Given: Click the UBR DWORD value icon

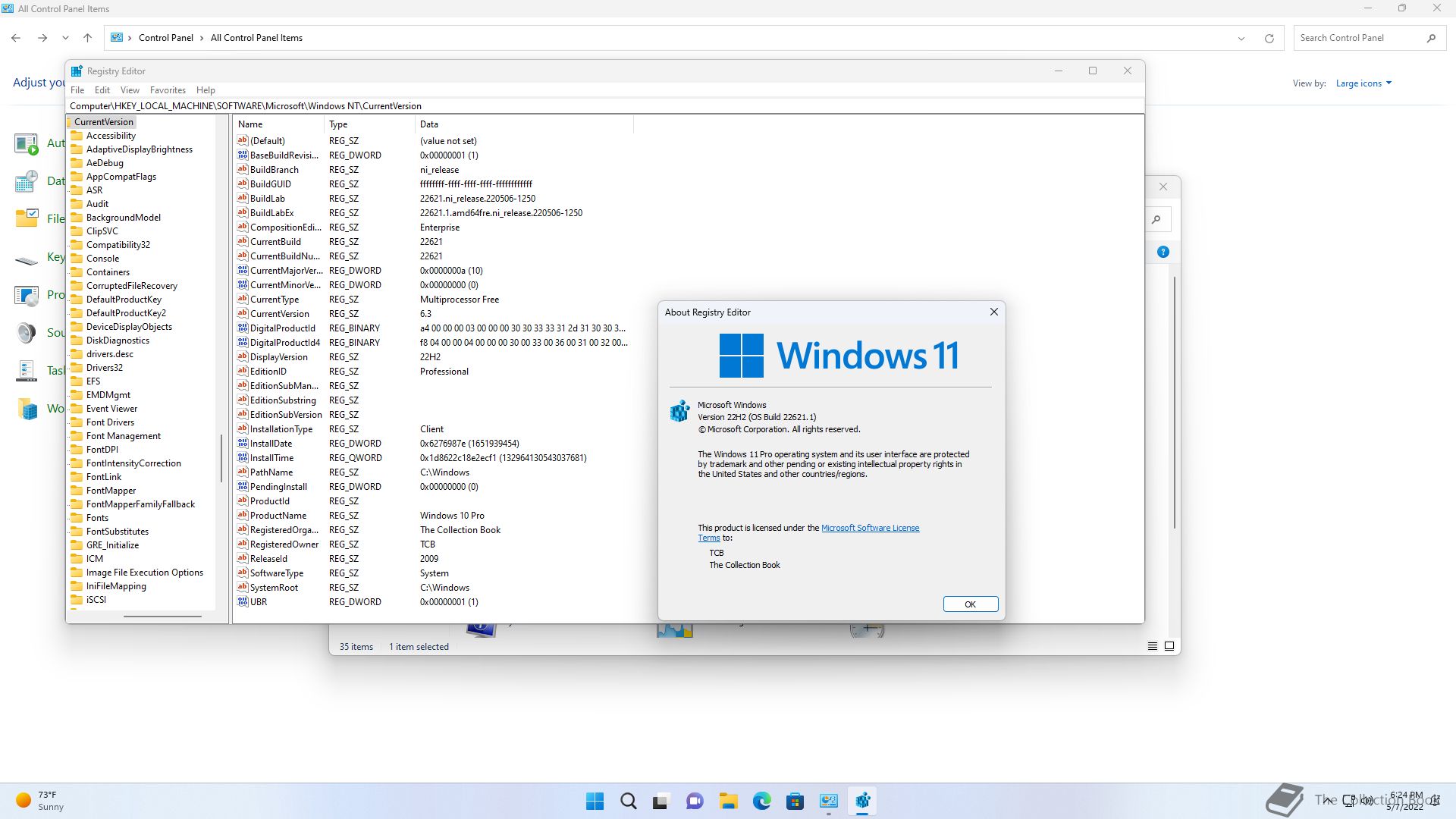Looking at the screenshot, I should (x=243, y=601).
